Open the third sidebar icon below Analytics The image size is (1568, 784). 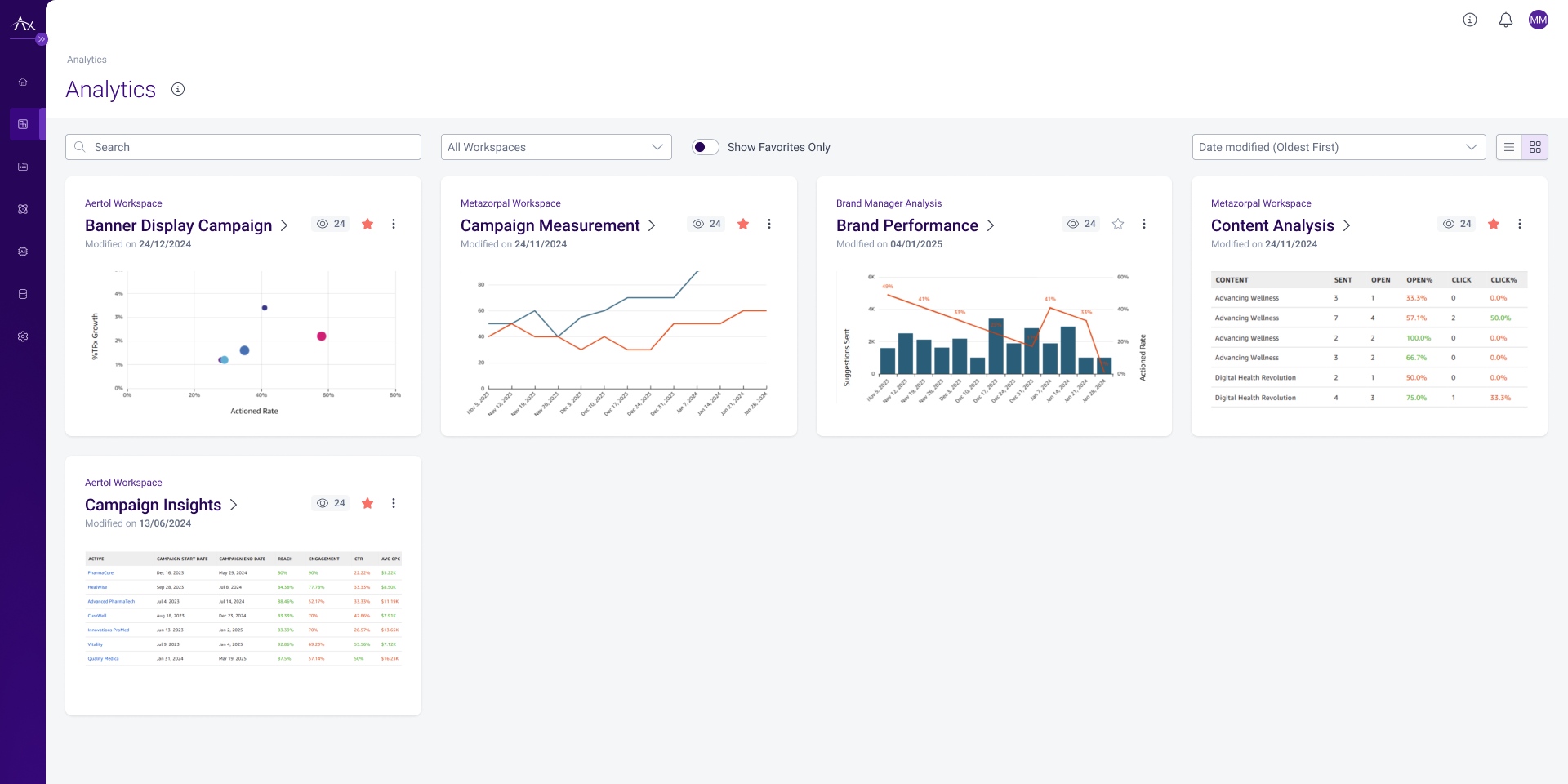pyautogui.click(x=23, y=167)
